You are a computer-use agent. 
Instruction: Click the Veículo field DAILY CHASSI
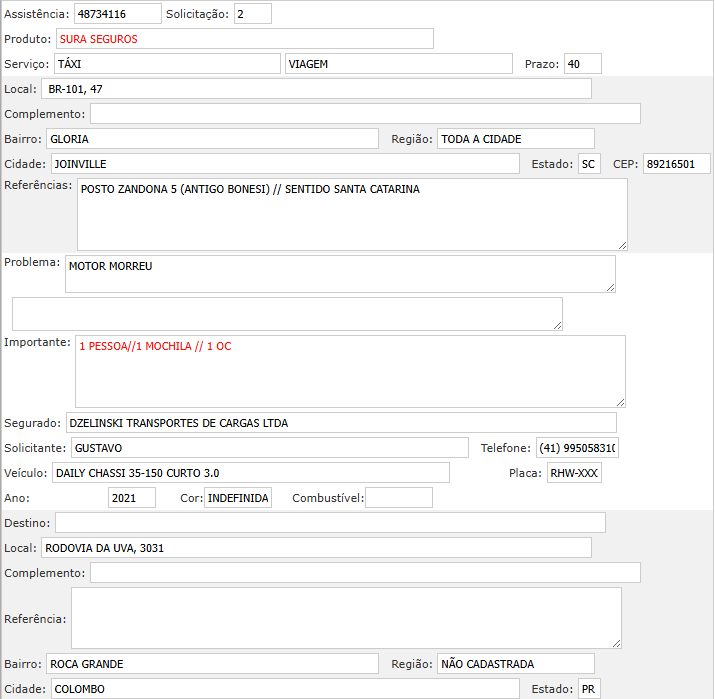pyautogui.click(x=251, y=473)
